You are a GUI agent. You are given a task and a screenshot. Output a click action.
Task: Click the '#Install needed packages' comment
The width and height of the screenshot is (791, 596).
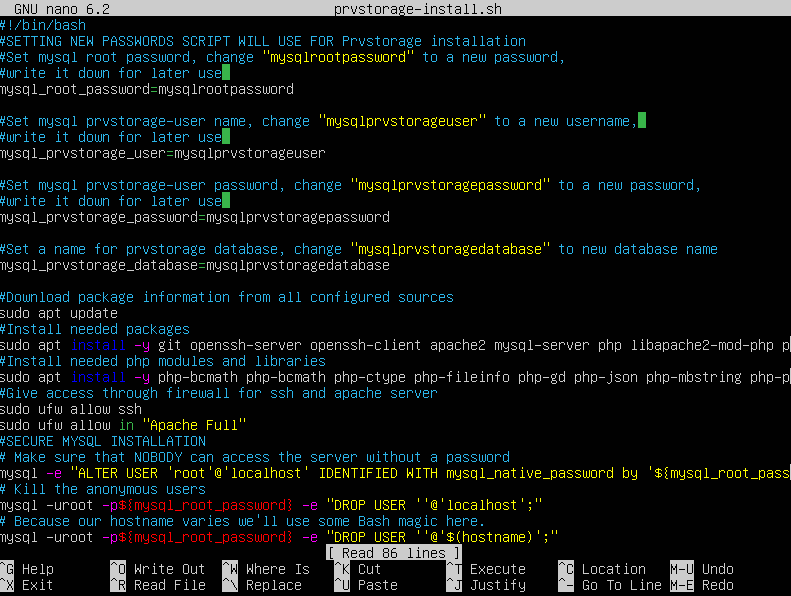click(x=95, y=329)
